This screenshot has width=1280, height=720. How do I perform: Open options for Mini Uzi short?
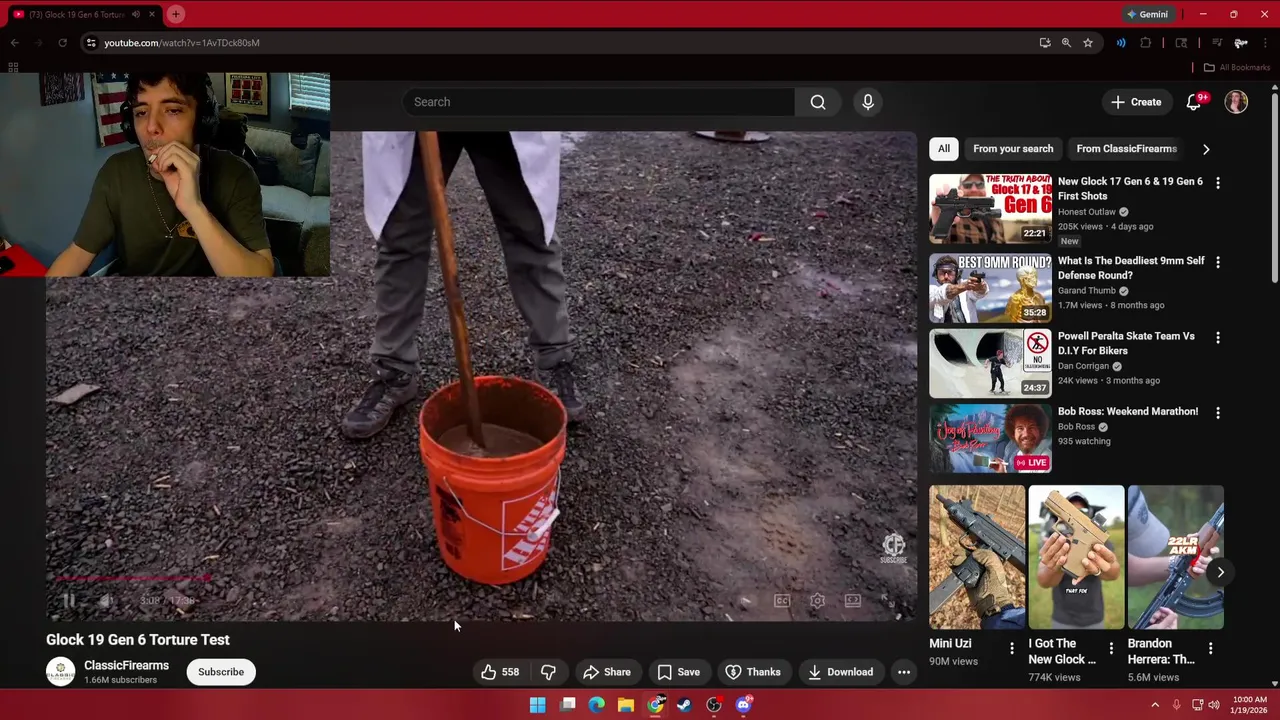point(1011,649)
